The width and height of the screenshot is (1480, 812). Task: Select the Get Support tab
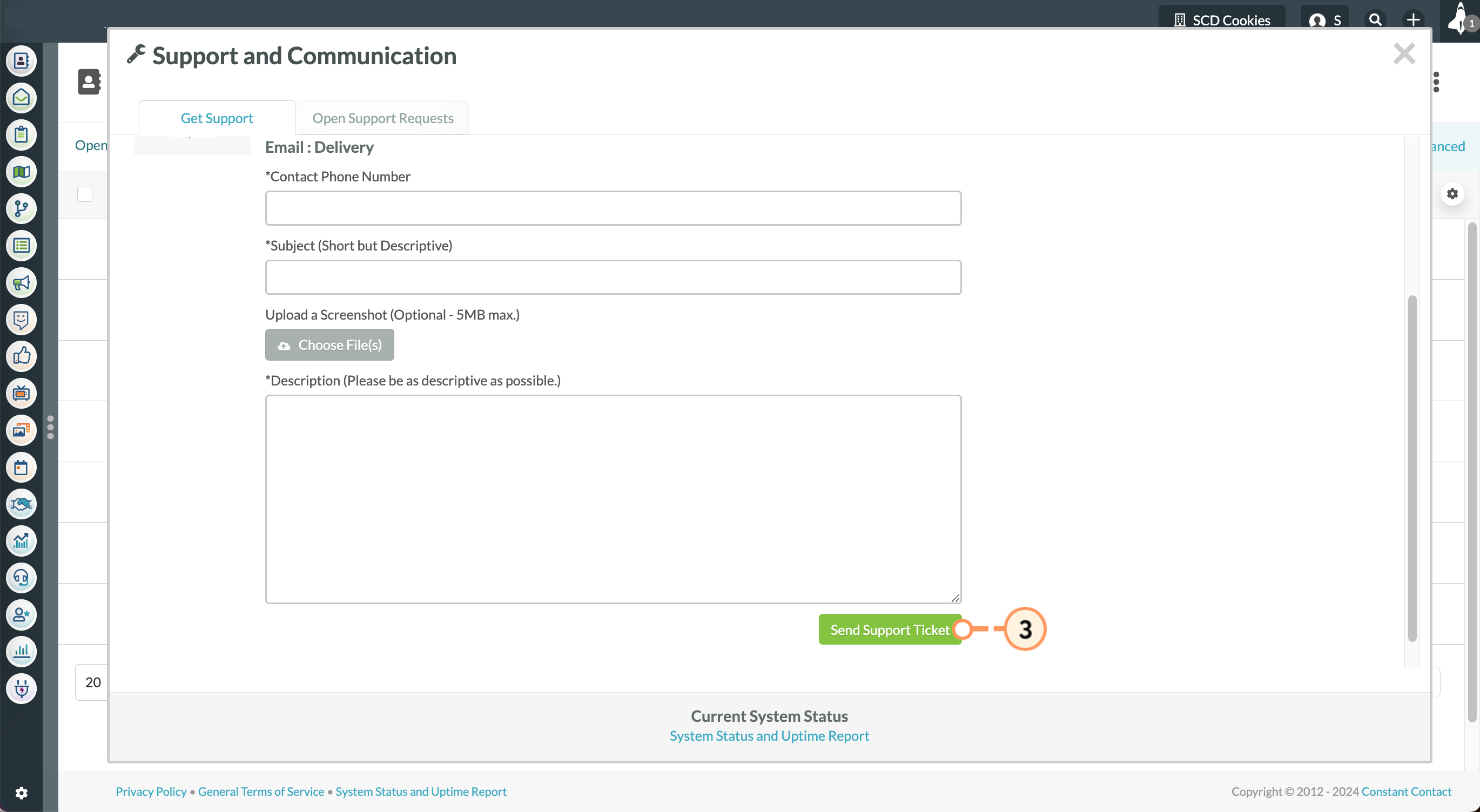[x=217, y=118]
